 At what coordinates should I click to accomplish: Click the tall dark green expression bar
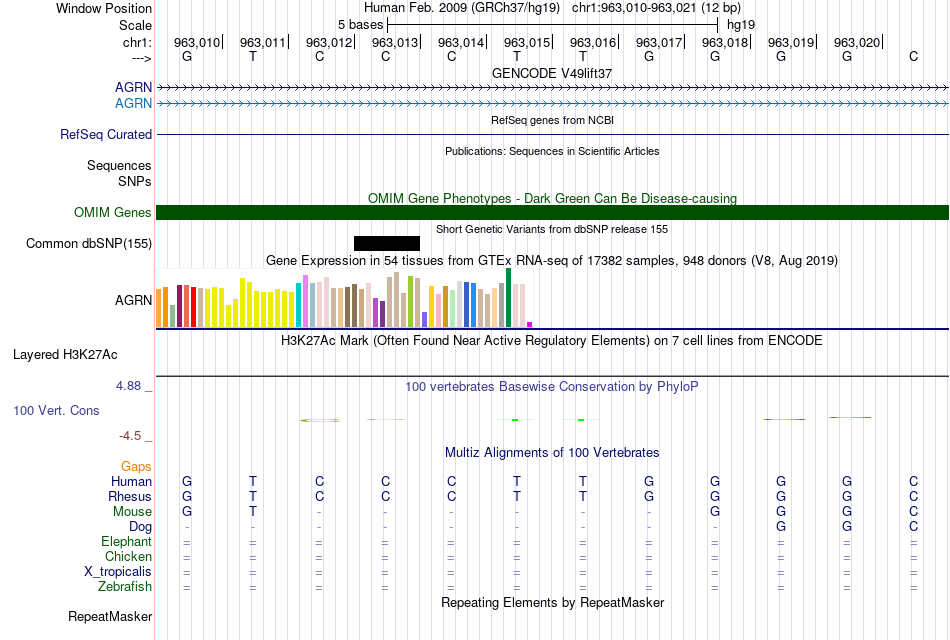click(508, 298)
